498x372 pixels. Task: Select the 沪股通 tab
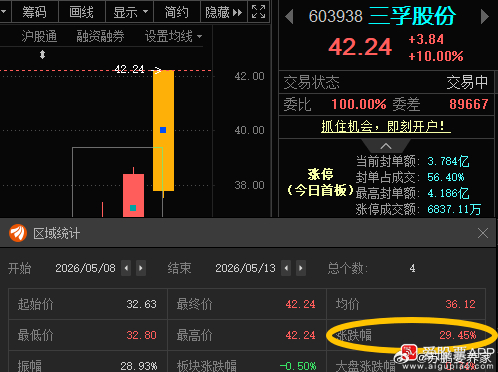point(39,36)
